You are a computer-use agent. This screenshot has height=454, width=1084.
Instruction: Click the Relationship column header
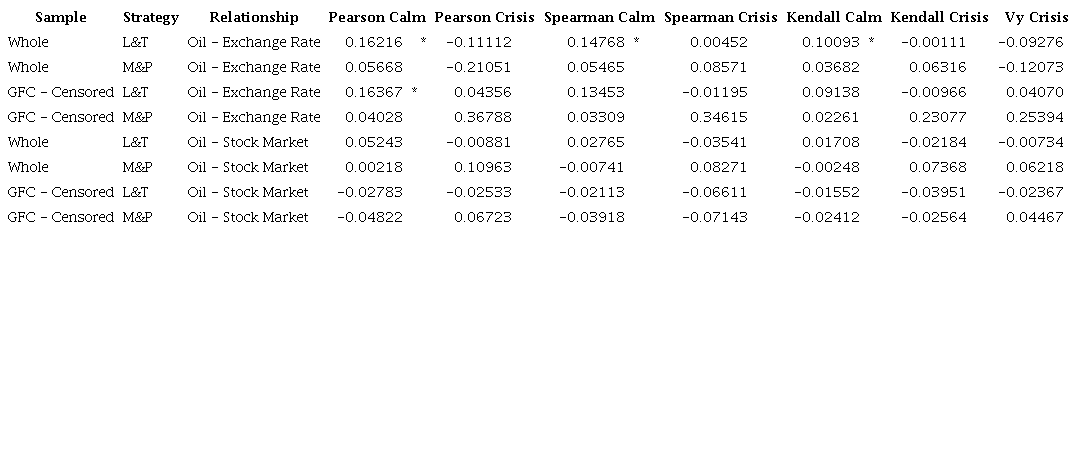point(254,17)
